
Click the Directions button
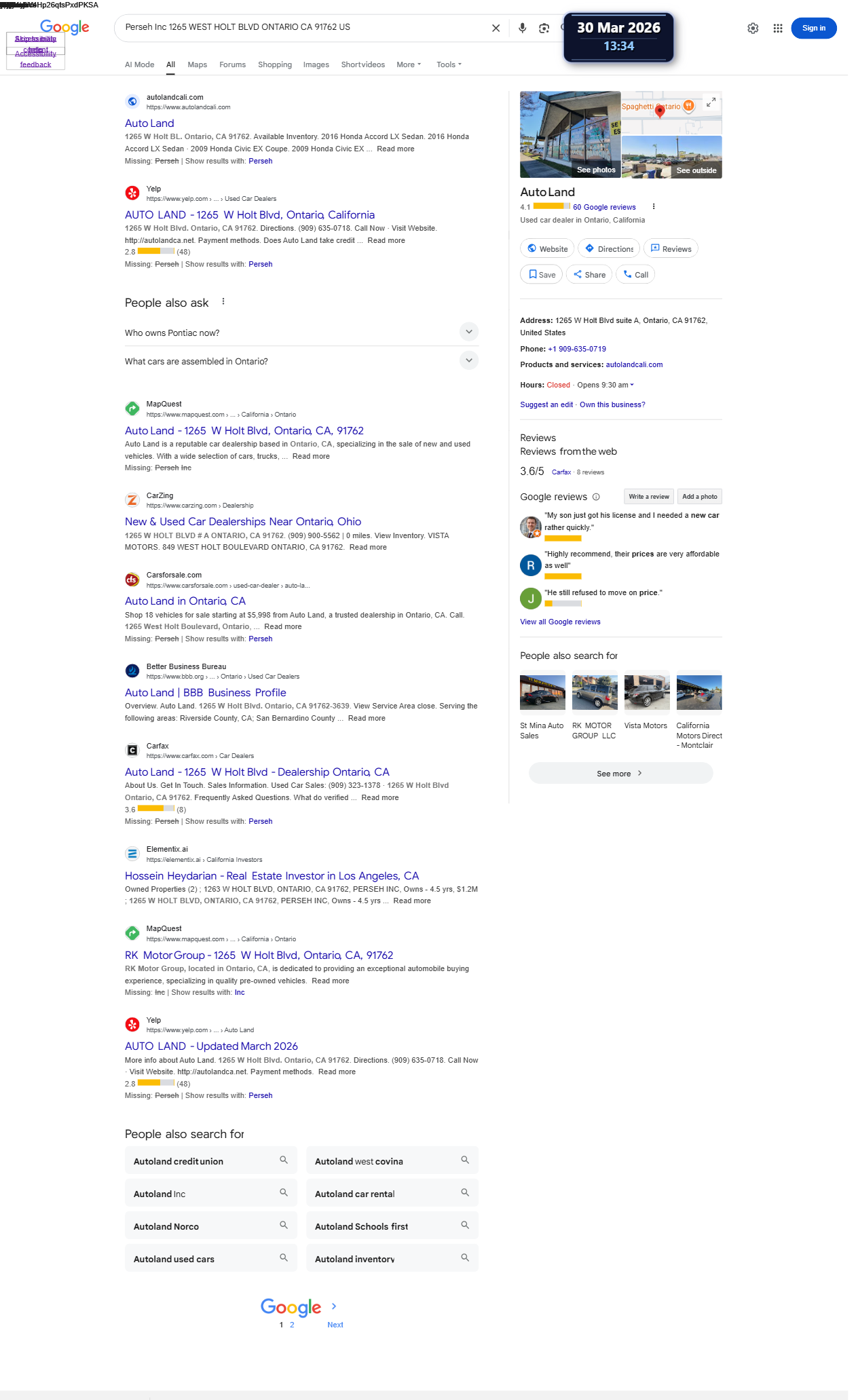(x=609, y=248)
